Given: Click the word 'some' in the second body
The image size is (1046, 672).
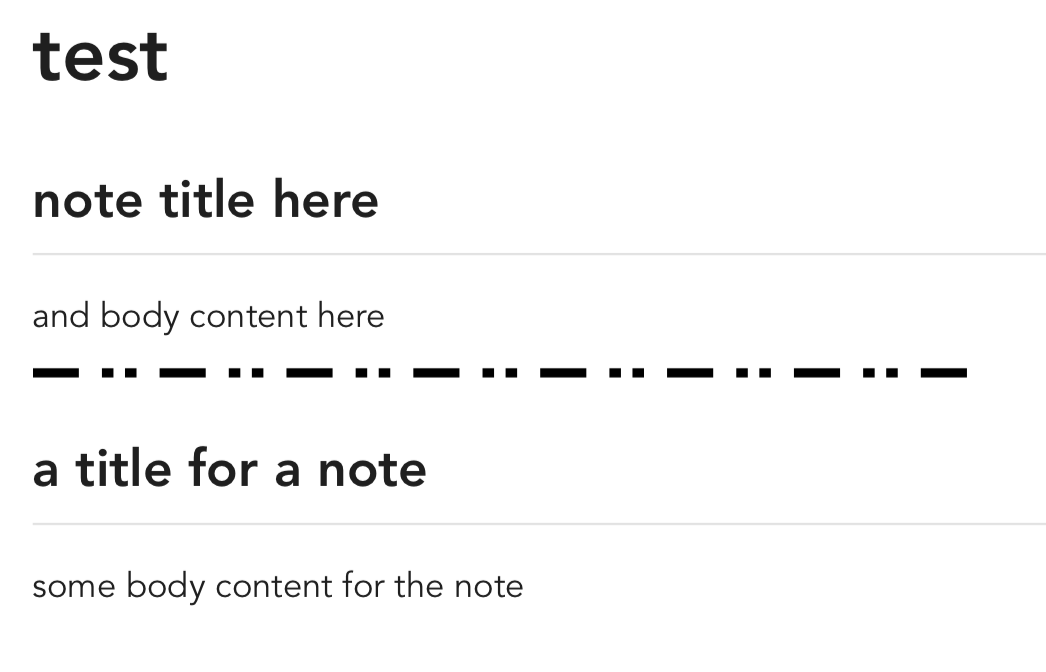Looking at the screenshot, I should click(x=73, y=588).
